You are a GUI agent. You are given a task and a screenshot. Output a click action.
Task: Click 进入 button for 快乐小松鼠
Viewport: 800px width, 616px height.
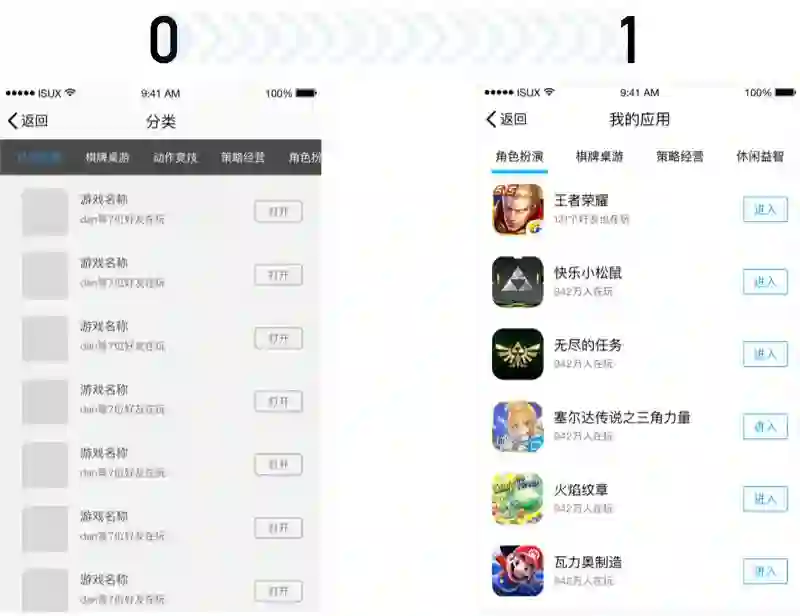(x=765, y=282)
